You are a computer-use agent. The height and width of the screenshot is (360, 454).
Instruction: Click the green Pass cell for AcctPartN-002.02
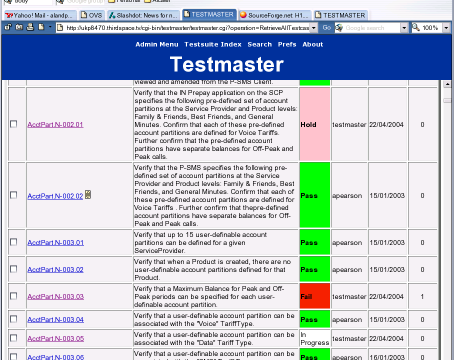click(315, 195)
